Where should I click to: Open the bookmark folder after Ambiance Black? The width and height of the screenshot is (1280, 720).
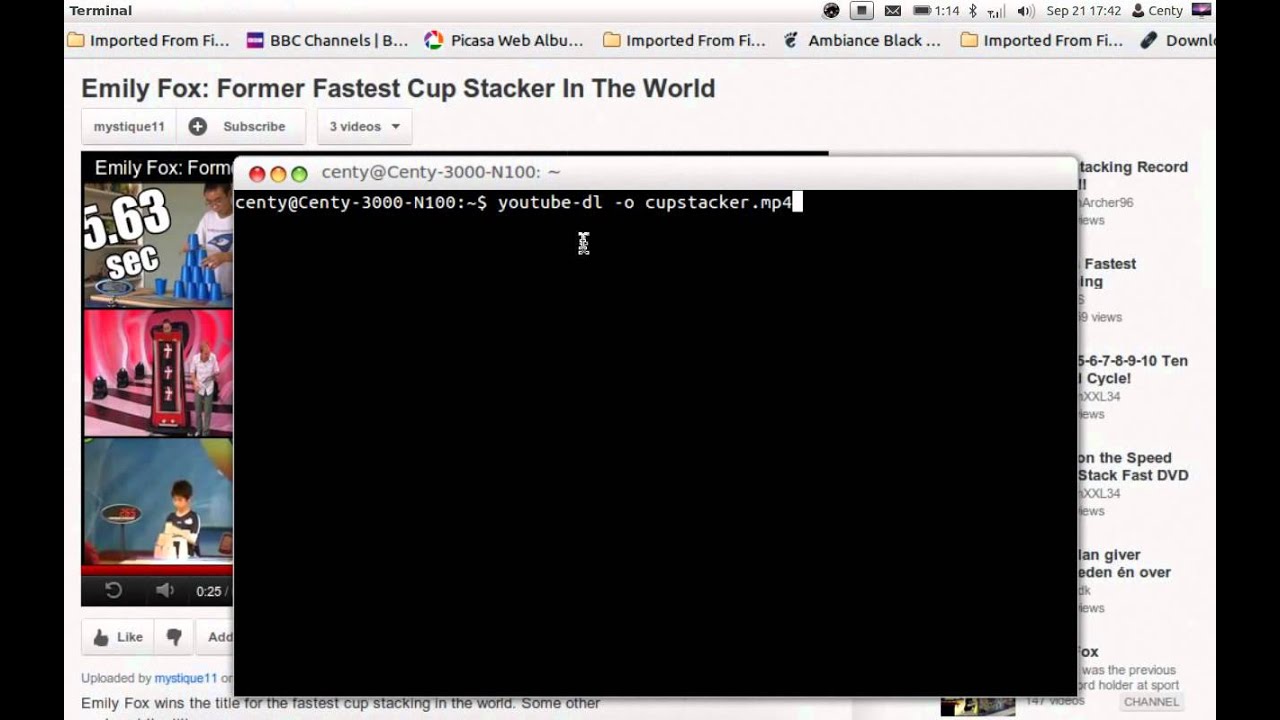[1041, 41]
